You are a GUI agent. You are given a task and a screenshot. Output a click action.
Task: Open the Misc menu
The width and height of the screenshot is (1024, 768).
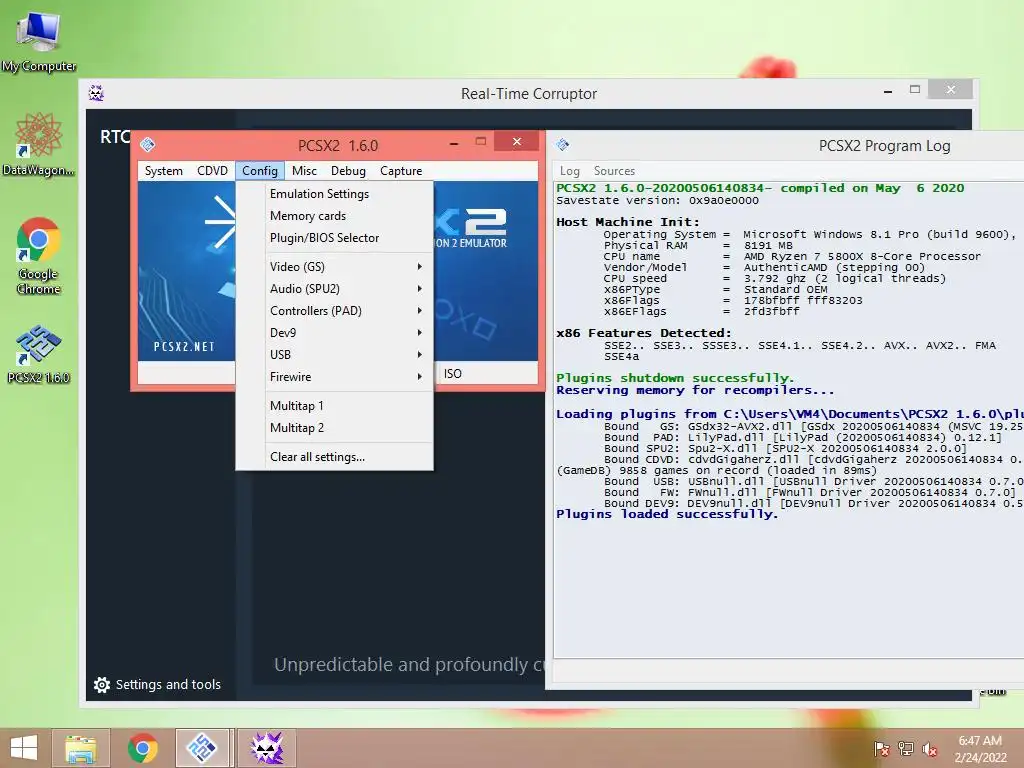[304, 170]
